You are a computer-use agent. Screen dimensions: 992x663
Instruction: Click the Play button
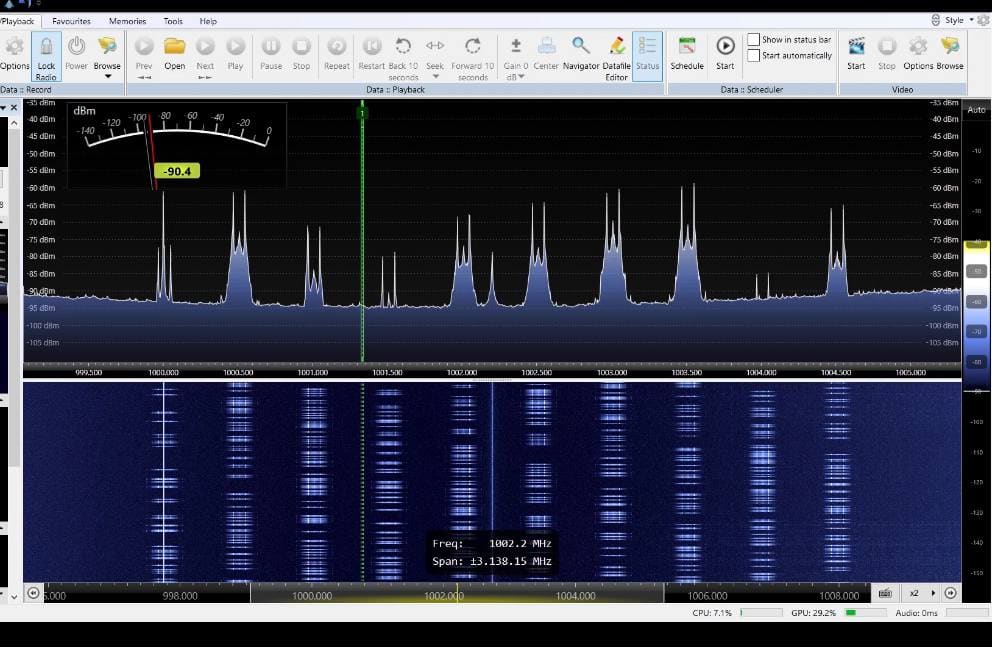(235, 53)
